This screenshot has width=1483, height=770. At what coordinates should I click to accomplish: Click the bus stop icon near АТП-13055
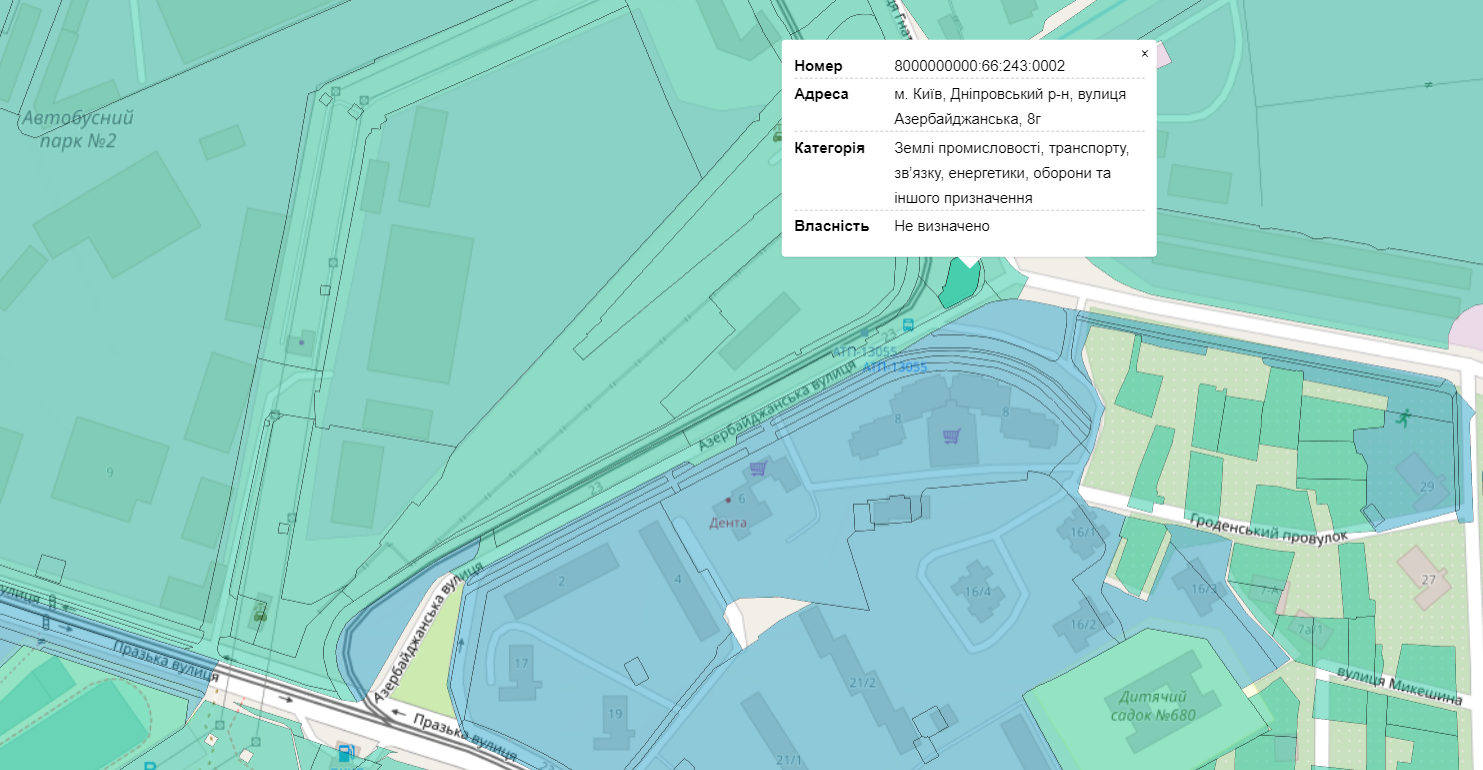click(908, 325)
